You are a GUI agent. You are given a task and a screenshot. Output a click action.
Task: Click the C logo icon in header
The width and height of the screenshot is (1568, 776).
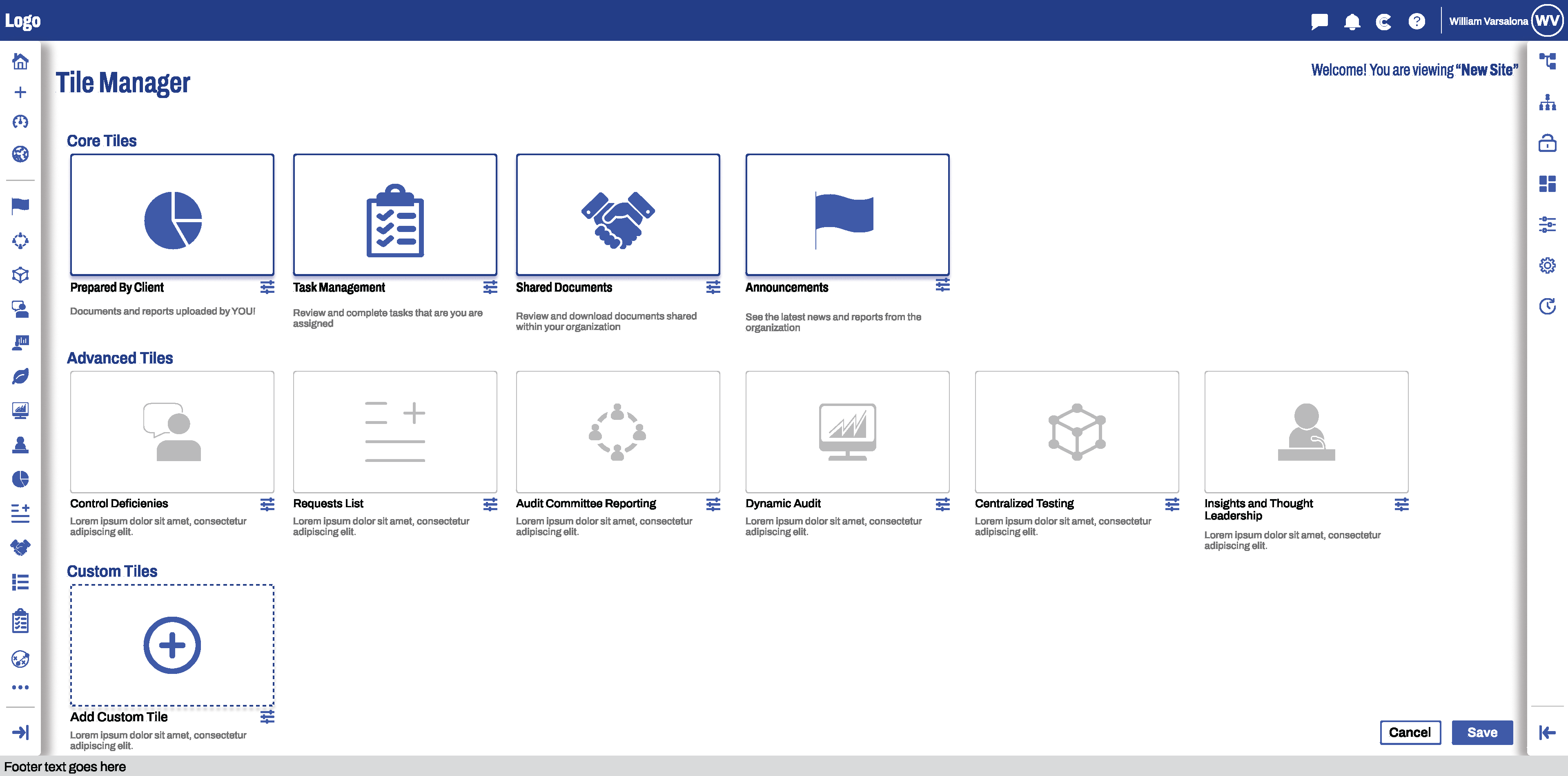tap(1383, 22)
